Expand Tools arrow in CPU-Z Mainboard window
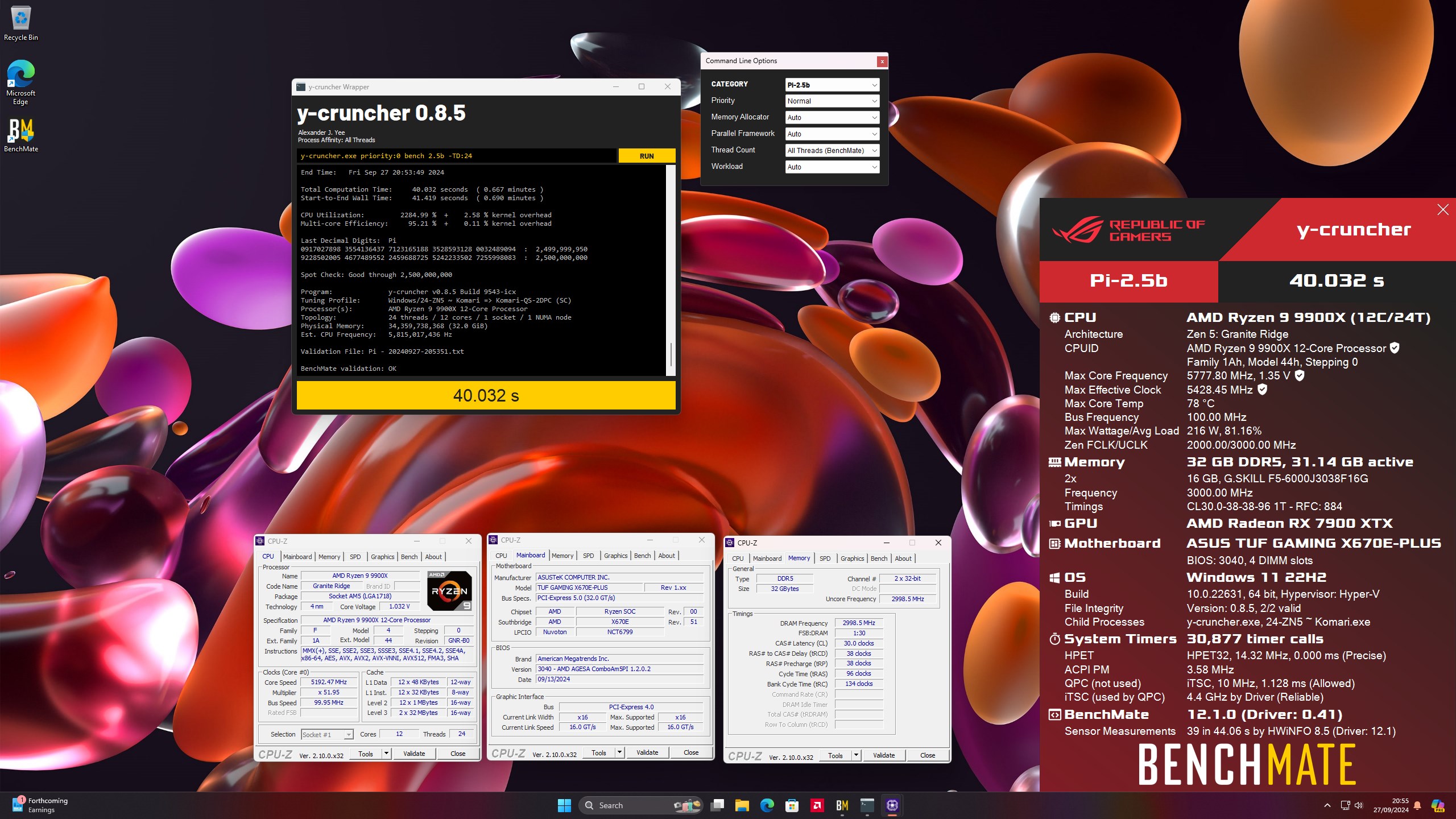Image resolution: width=1456 pixels, height=819 pixels. [x=619, y=752]
